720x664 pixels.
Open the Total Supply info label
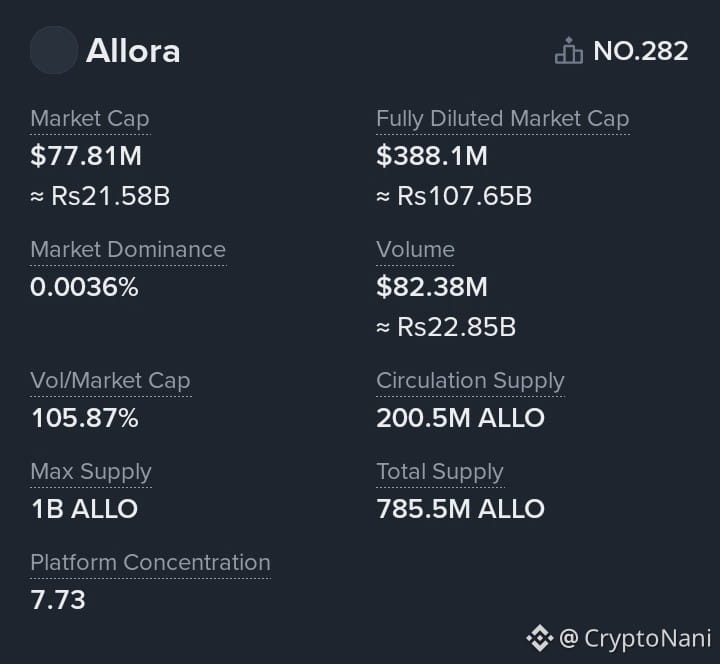pyautogui.click(x=440, y=472)
